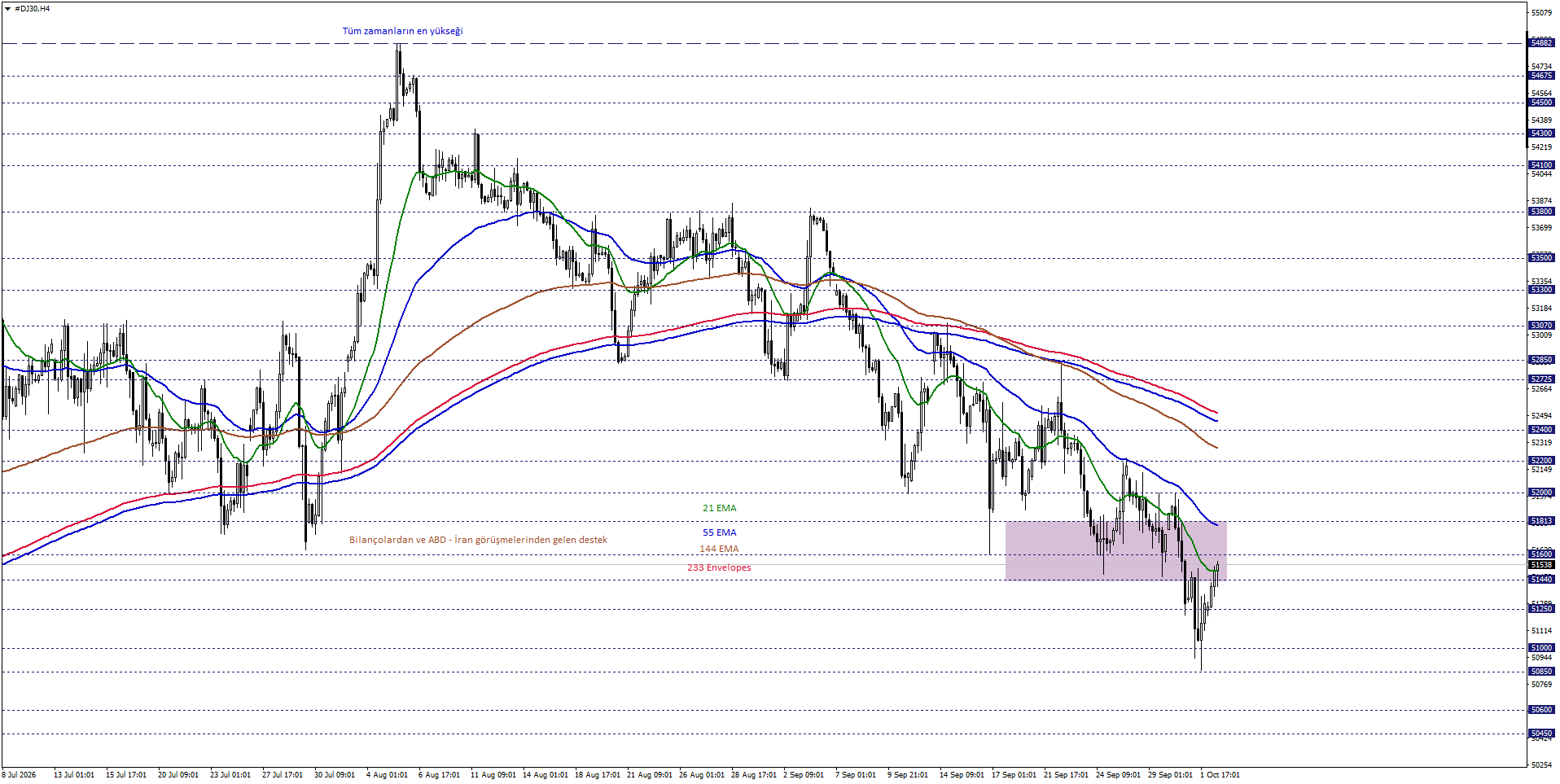This screenshot has height=784, width=1560.
Task: Click the 54675 price level tag
Action: click(1541, 76)
